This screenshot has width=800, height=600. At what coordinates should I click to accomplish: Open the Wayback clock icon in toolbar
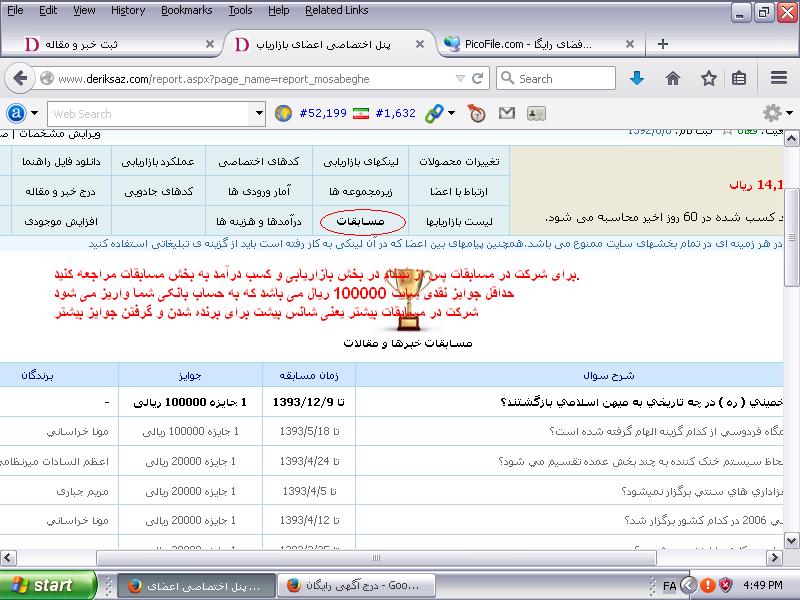(x=477, y=113)
